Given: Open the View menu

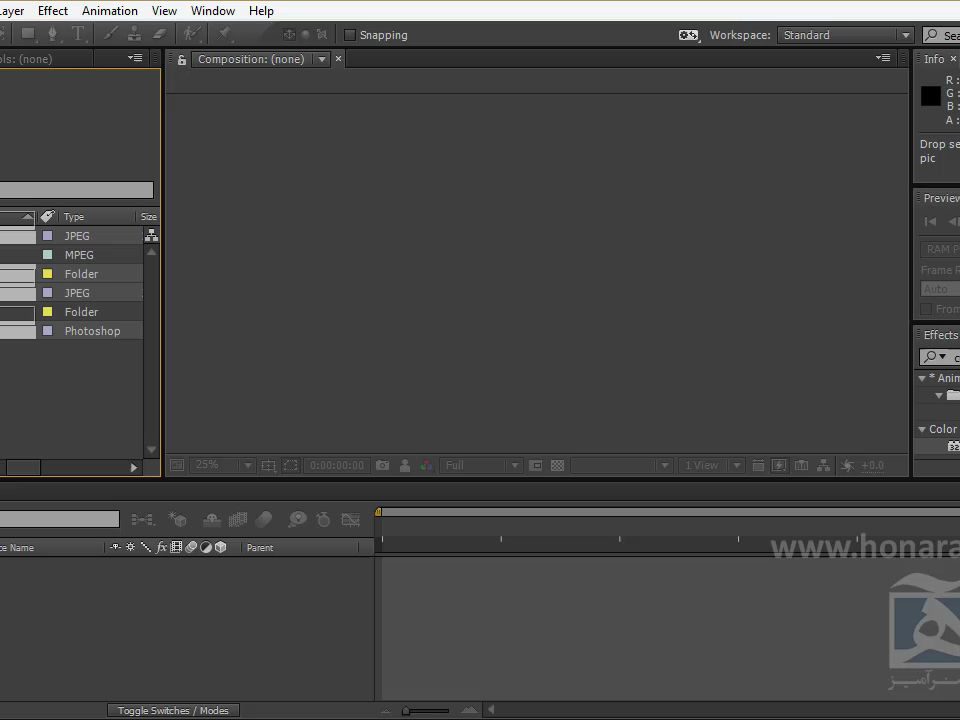Looking at the screenshot, I should coord(164,11).
